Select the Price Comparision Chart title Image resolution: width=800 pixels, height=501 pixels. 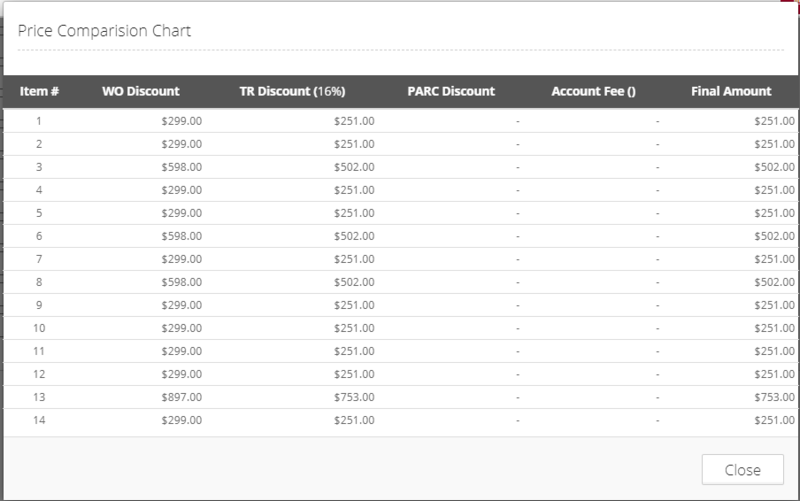click(x=104, y=31)
